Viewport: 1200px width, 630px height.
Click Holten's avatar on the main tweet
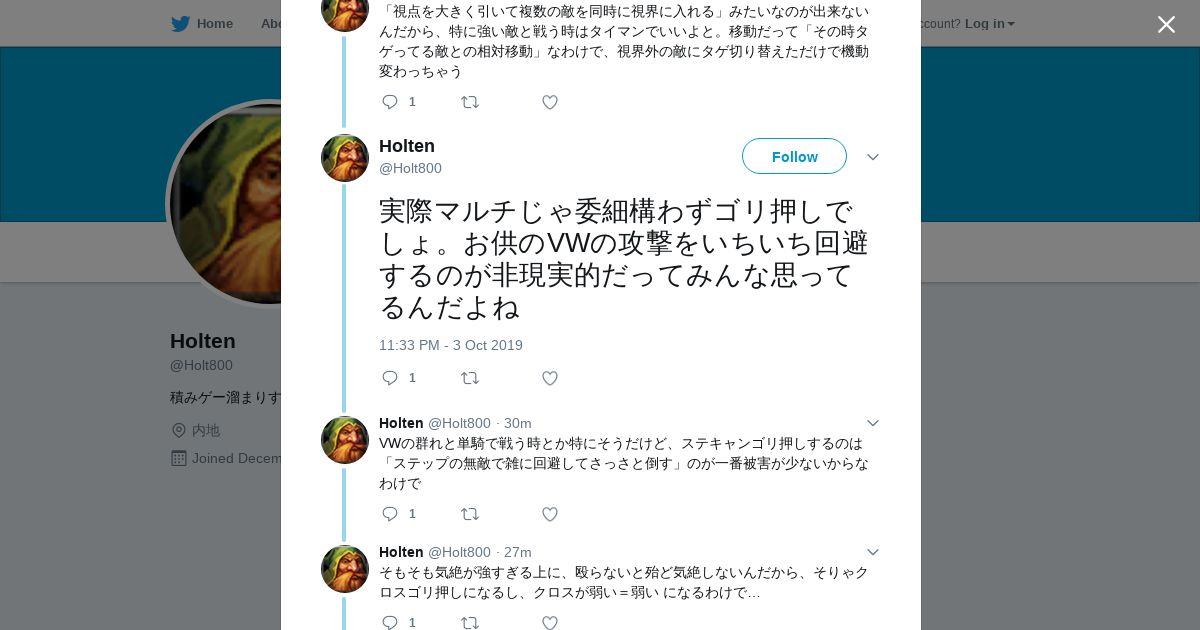pyautogui.click(x=345, y=158)
